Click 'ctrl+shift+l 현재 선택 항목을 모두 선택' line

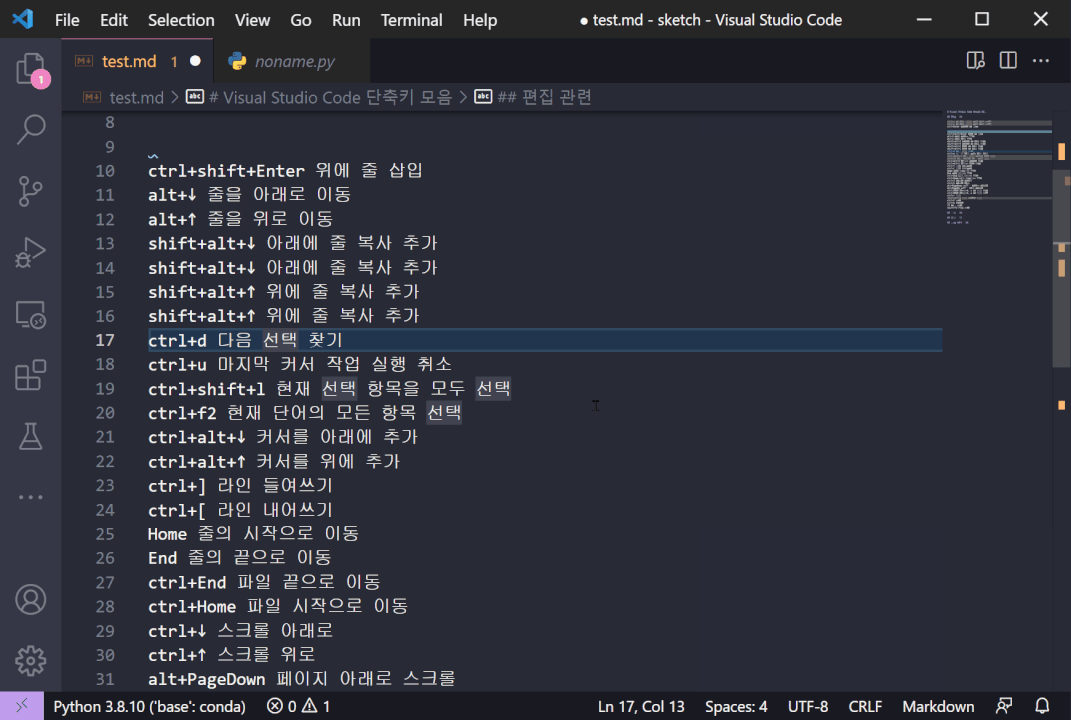click(329, 389)
